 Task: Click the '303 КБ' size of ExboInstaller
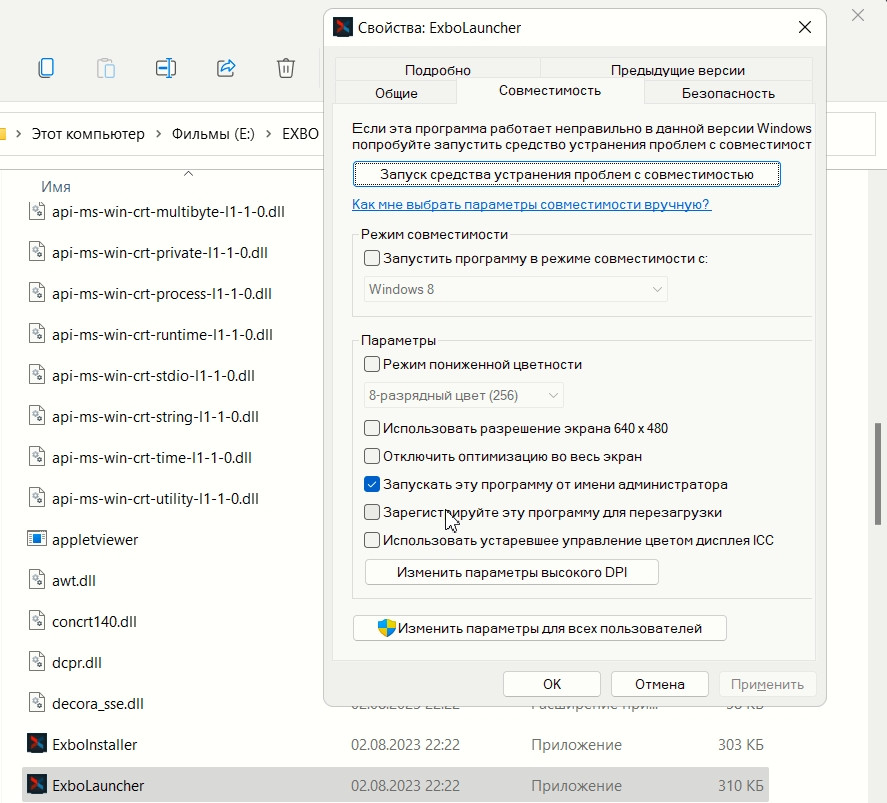[x=740, y=744]
